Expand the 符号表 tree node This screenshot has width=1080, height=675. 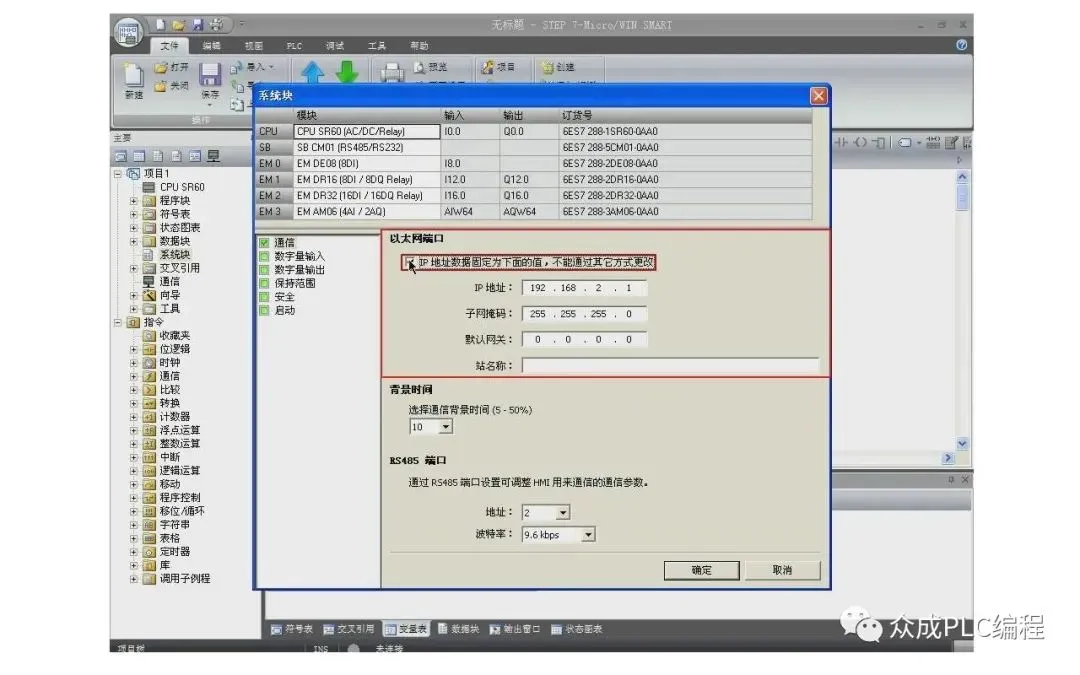[134, 214]
